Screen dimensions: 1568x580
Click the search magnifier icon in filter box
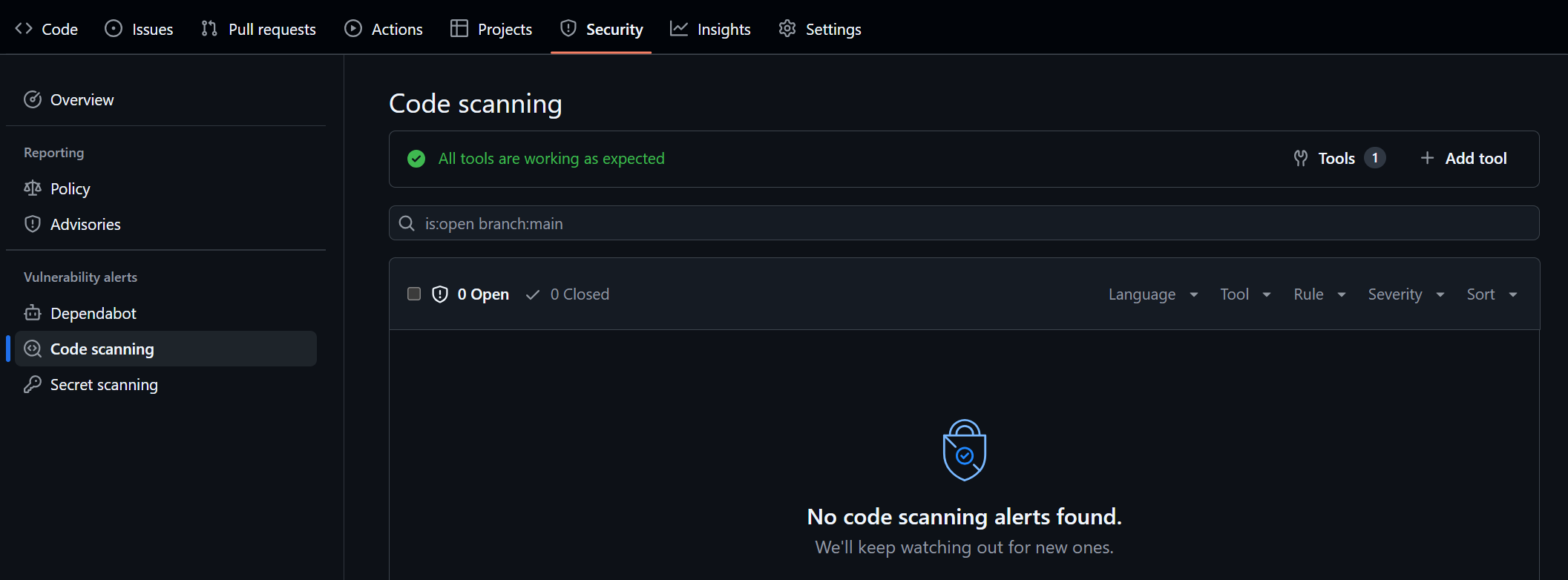point(407,223)
